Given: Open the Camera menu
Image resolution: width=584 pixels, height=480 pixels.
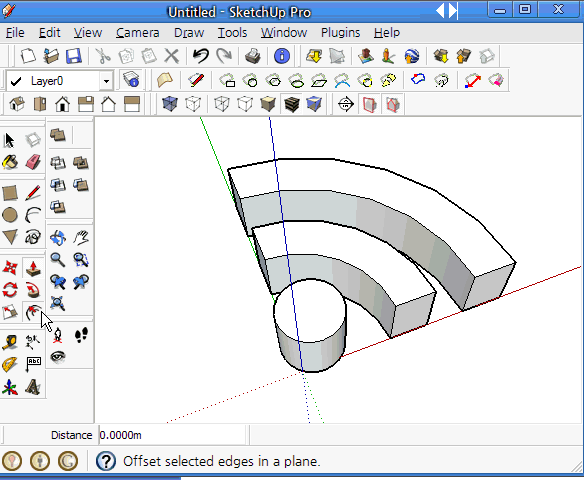Looking at the screenshot, I should coord(137,33).
